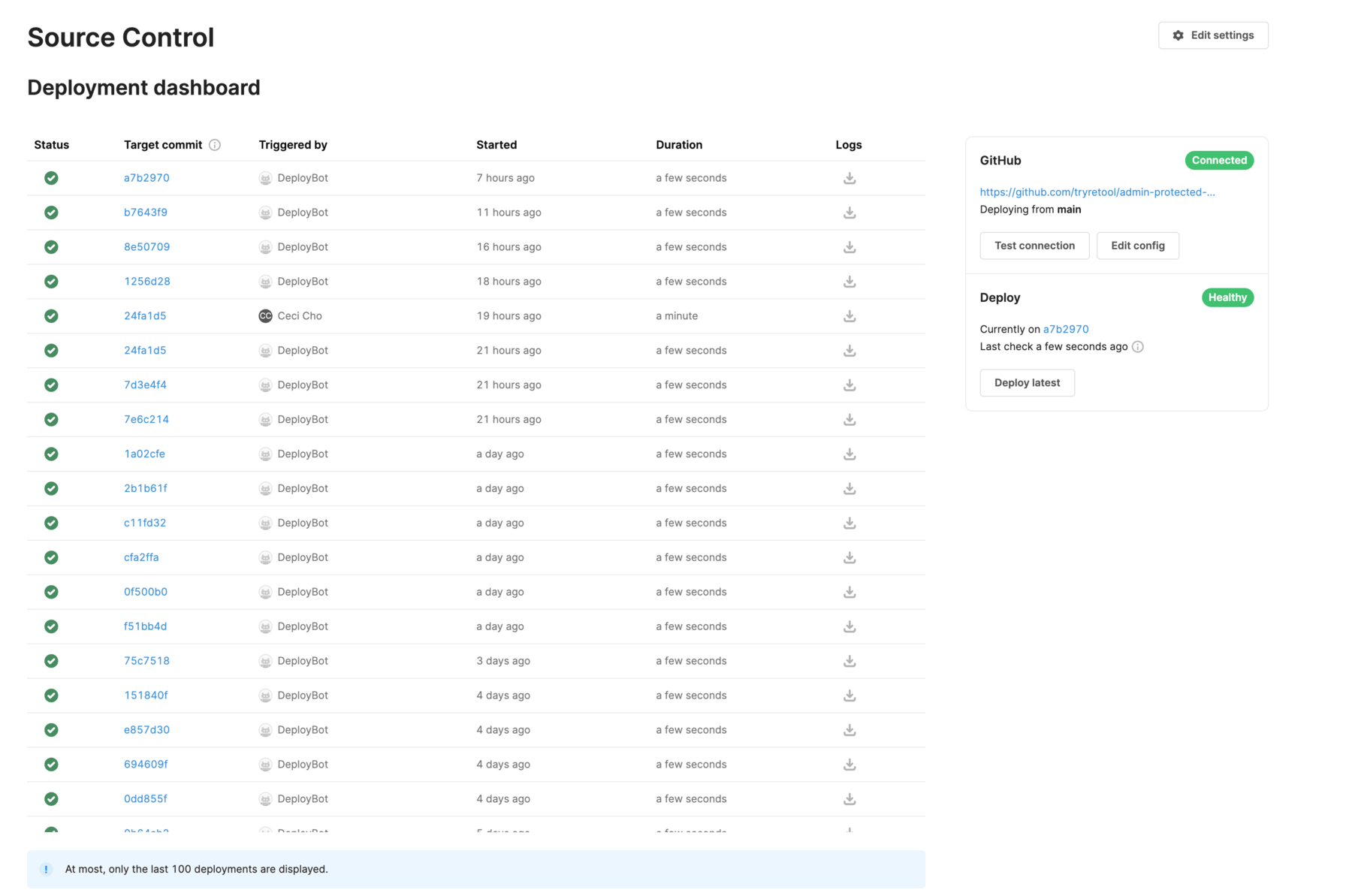Download logs for commit 7d3e4f4
The height and width of the screenshot is (896, 1352).
(850, 385)
